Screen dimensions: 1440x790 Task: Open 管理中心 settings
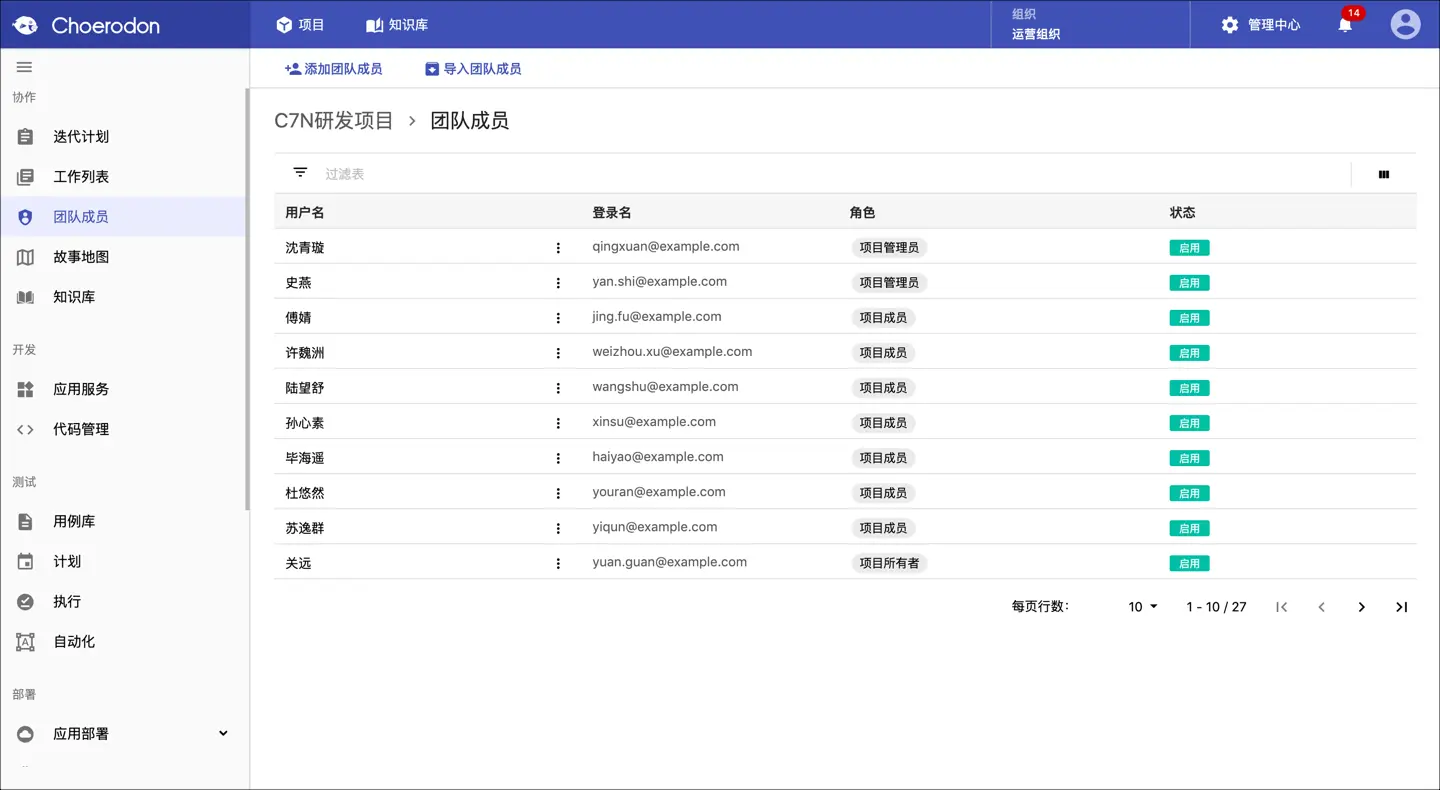click(1261, 25)
